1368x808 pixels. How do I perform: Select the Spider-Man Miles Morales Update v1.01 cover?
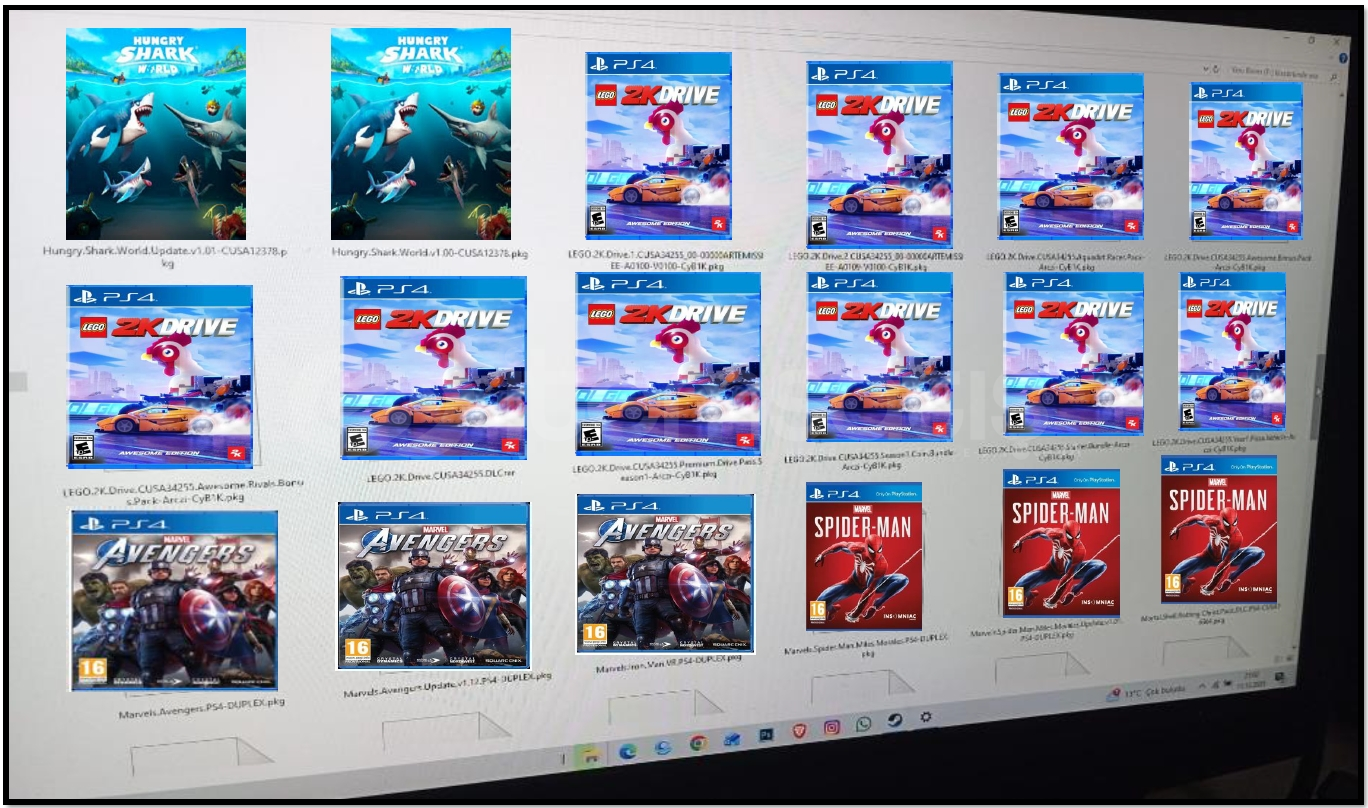pos(1062,544)
